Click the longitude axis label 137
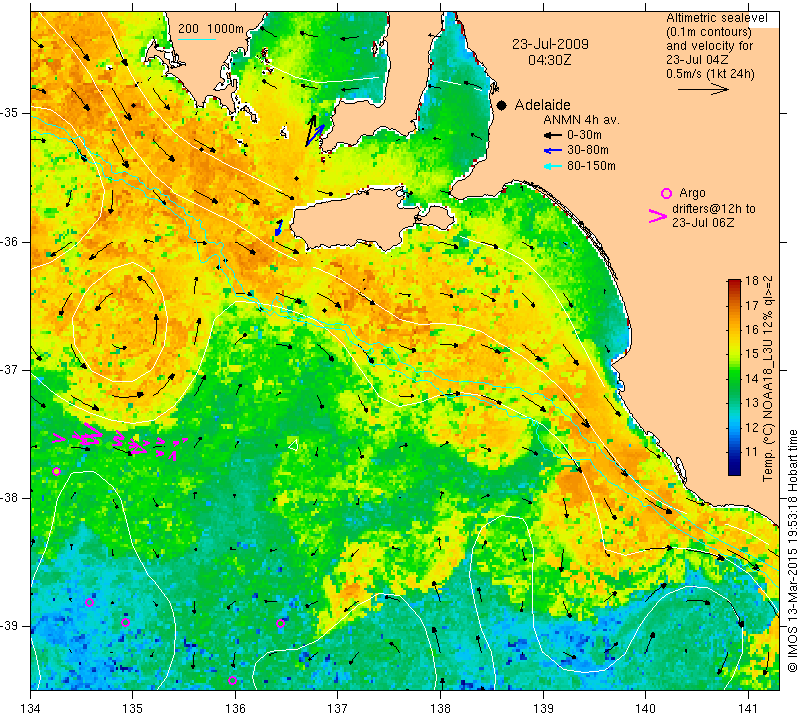The height and width of the screenshot is (720, 800). (x=338, y=708)
